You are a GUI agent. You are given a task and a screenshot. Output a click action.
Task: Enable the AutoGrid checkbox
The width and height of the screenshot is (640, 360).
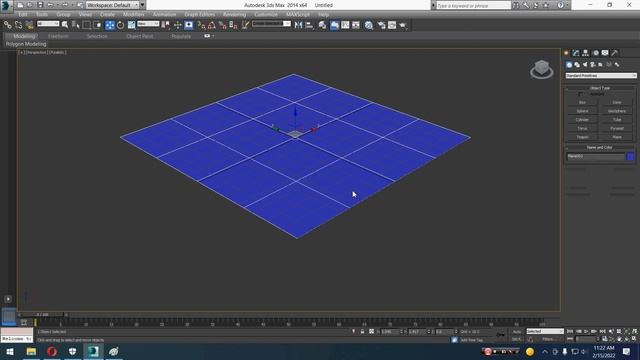click(580, 94)
